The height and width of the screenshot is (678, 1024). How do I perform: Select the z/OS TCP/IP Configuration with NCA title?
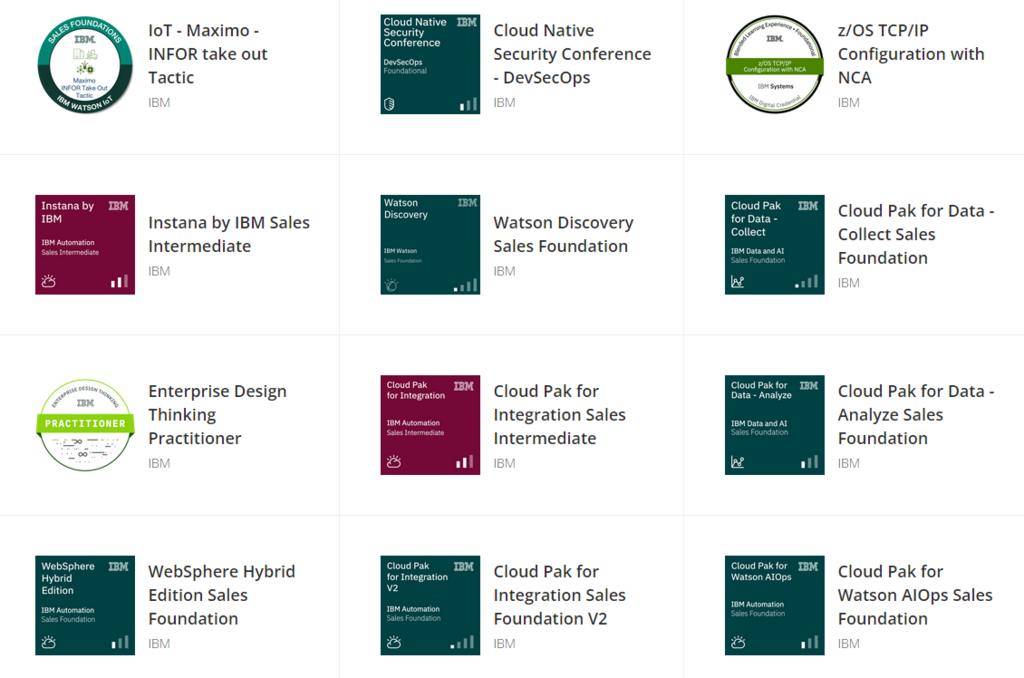coord(910,54)
